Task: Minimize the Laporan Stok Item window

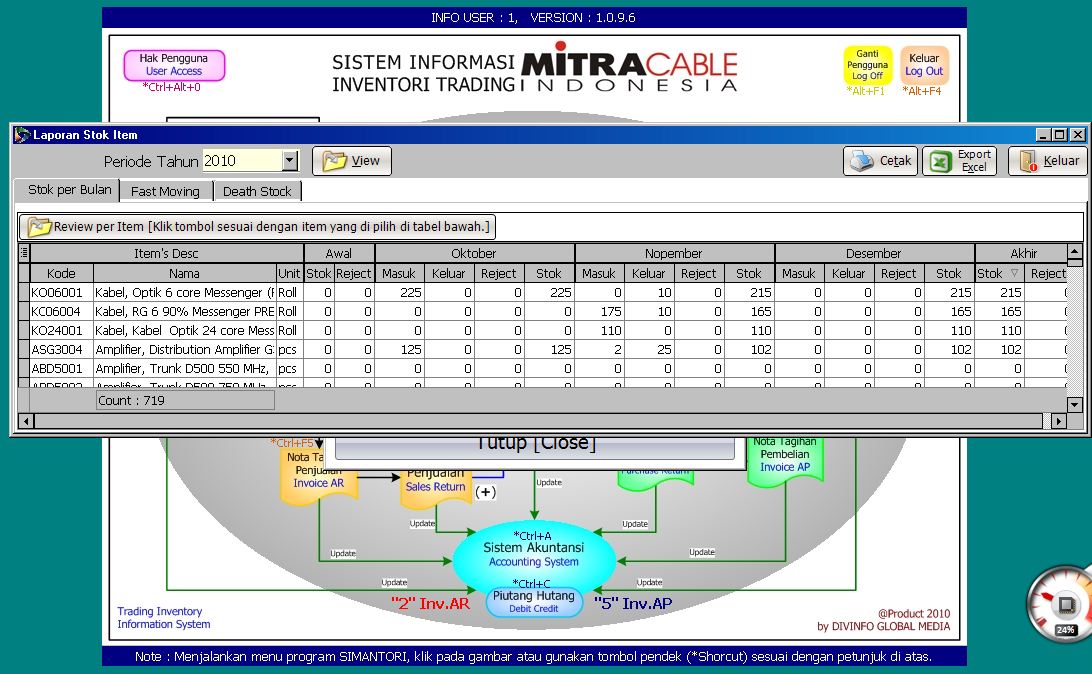Action: (x=1043, y=134)
